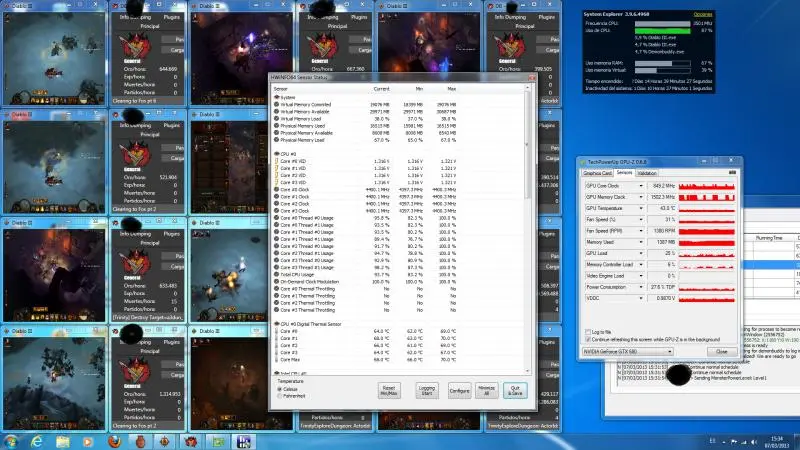Viewport: 800px width, 450px height.
Task: Open the Windows Start menu
Action: [10, 441]
